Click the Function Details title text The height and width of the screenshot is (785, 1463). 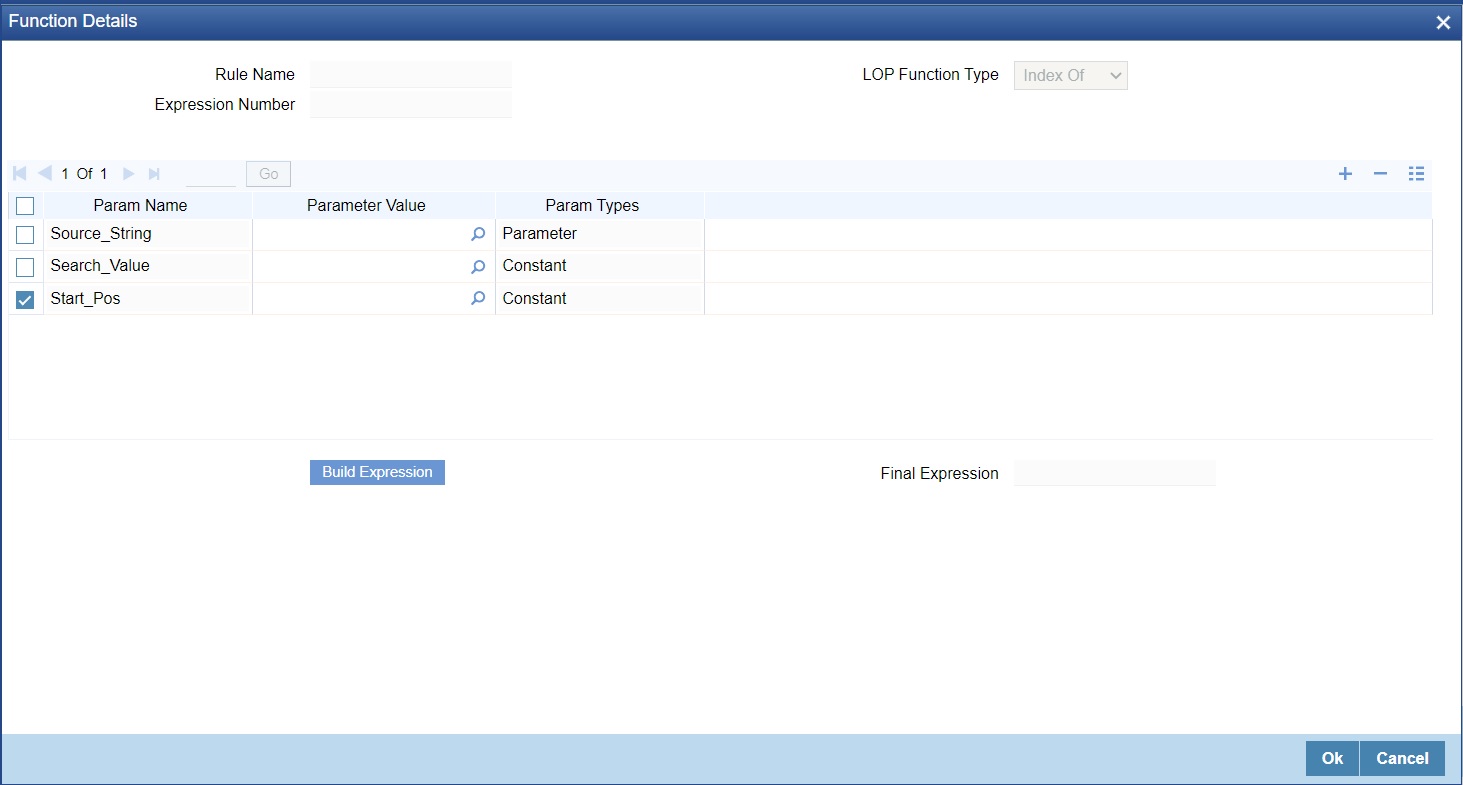73,21
